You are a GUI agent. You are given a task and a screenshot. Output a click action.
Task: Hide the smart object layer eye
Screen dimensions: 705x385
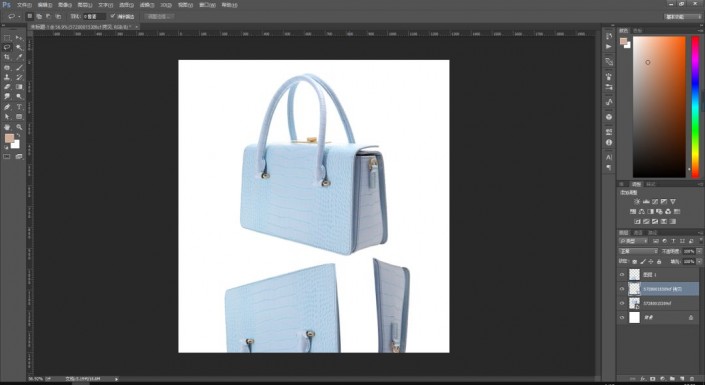pyautogui.click(x=622, y=303)
